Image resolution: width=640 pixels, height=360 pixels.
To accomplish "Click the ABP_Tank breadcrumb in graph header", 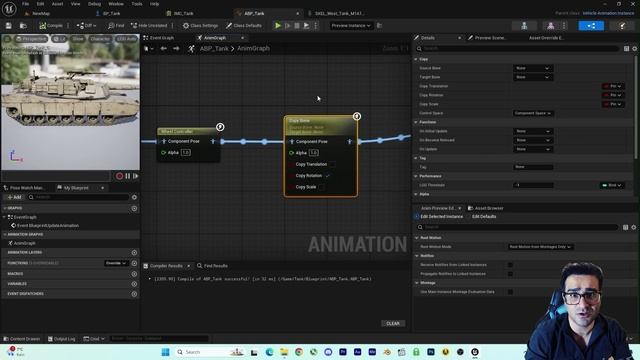I will pyautogui.click(x=214, y=49).
